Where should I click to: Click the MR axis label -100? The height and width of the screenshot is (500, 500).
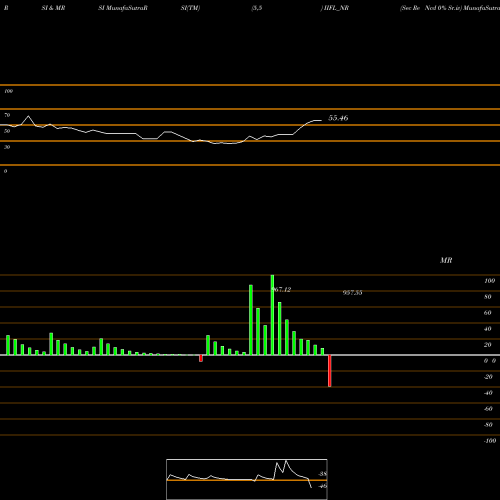click(x=490, y=441)
